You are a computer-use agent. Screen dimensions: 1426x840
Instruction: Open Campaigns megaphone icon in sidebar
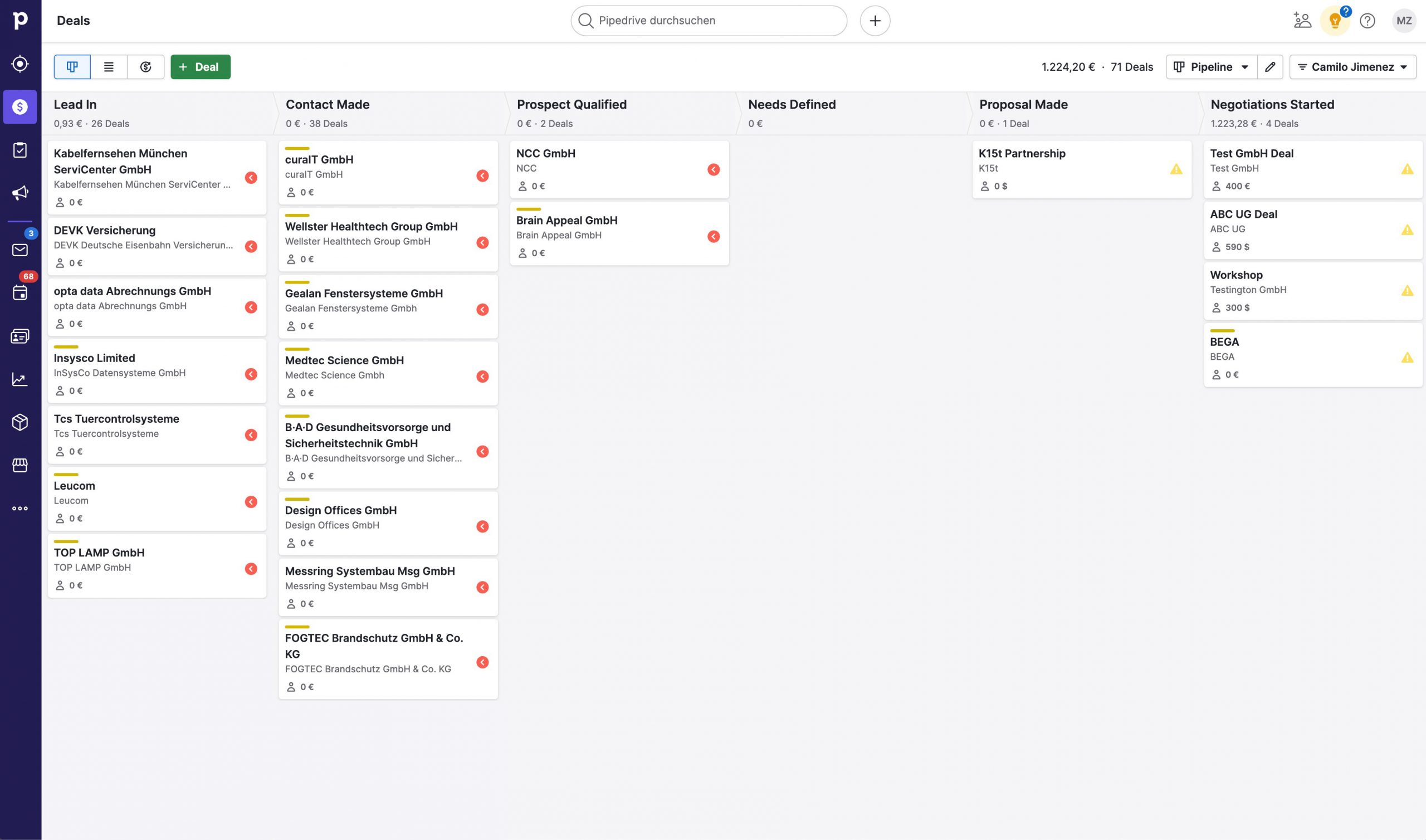tap(21, 193)
